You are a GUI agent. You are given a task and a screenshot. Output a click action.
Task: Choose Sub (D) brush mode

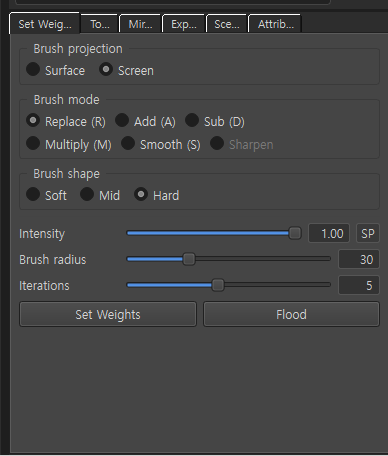[215, 121]
